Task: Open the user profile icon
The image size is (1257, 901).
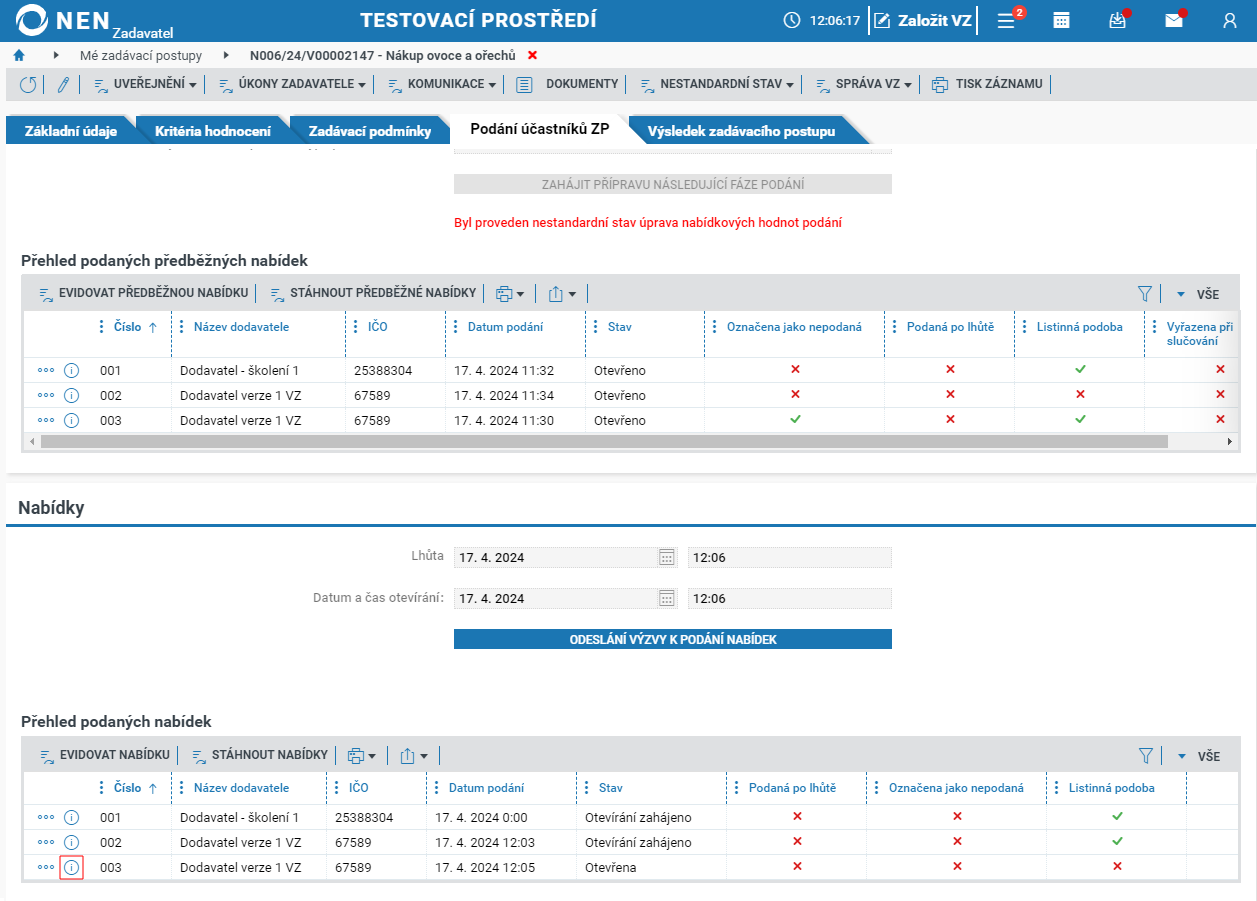Action: (x=1229, y=20)
